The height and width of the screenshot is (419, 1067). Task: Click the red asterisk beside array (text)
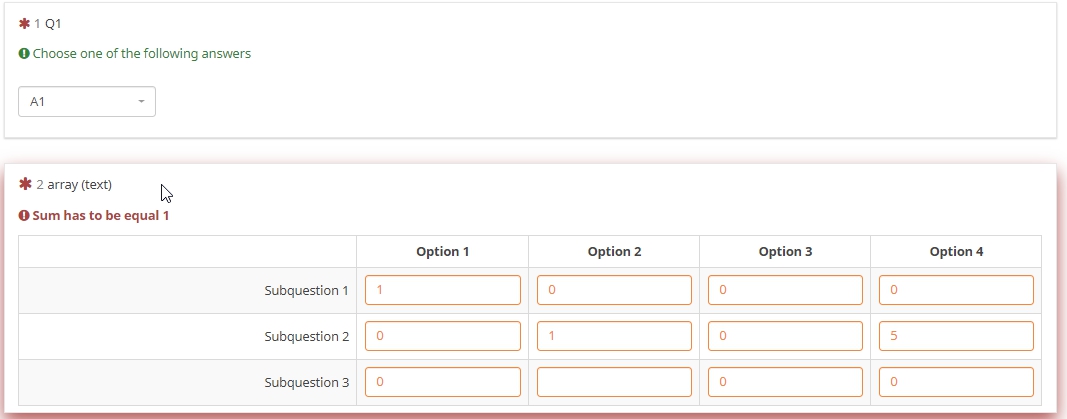[25, 184]
